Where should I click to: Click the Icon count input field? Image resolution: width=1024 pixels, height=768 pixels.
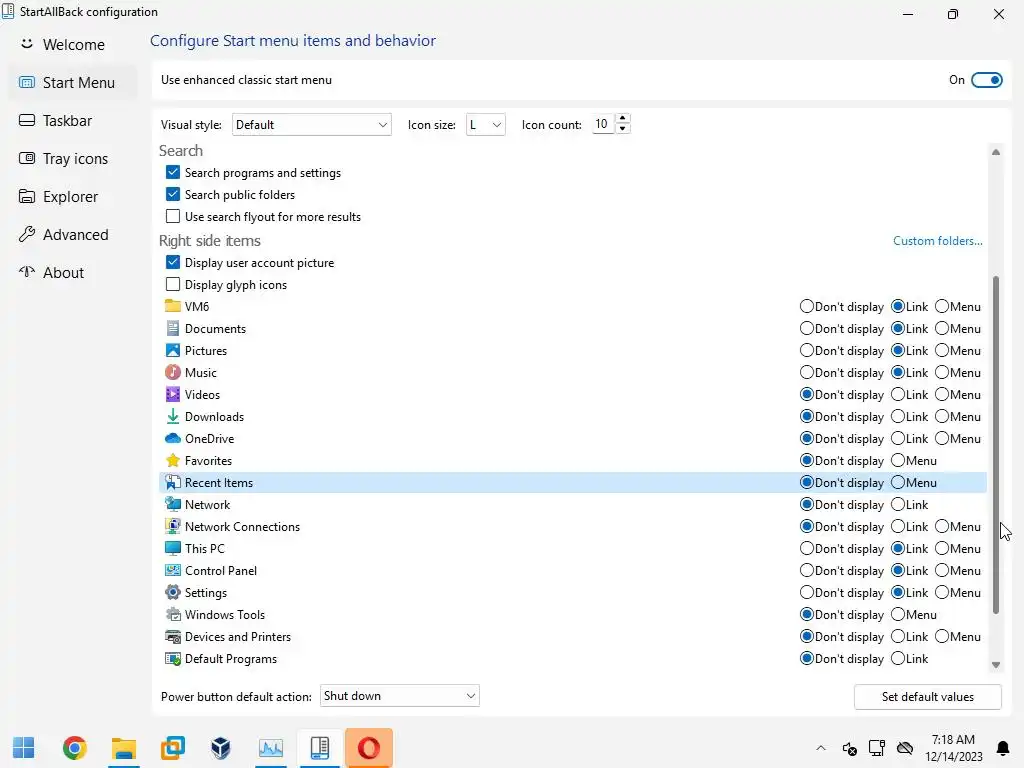pos(603,124)
